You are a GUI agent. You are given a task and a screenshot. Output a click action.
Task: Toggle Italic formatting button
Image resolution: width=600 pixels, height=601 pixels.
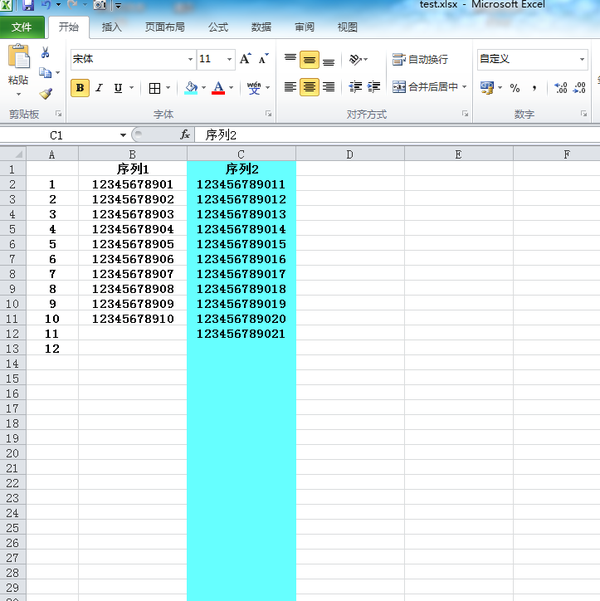(99, 88)
